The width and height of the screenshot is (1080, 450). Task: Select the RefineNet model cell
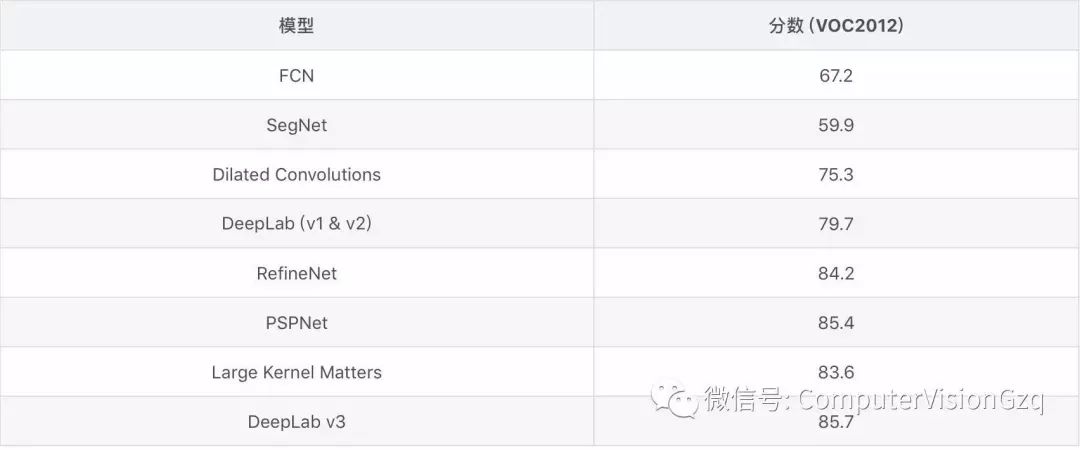click(x=296, y=273)
